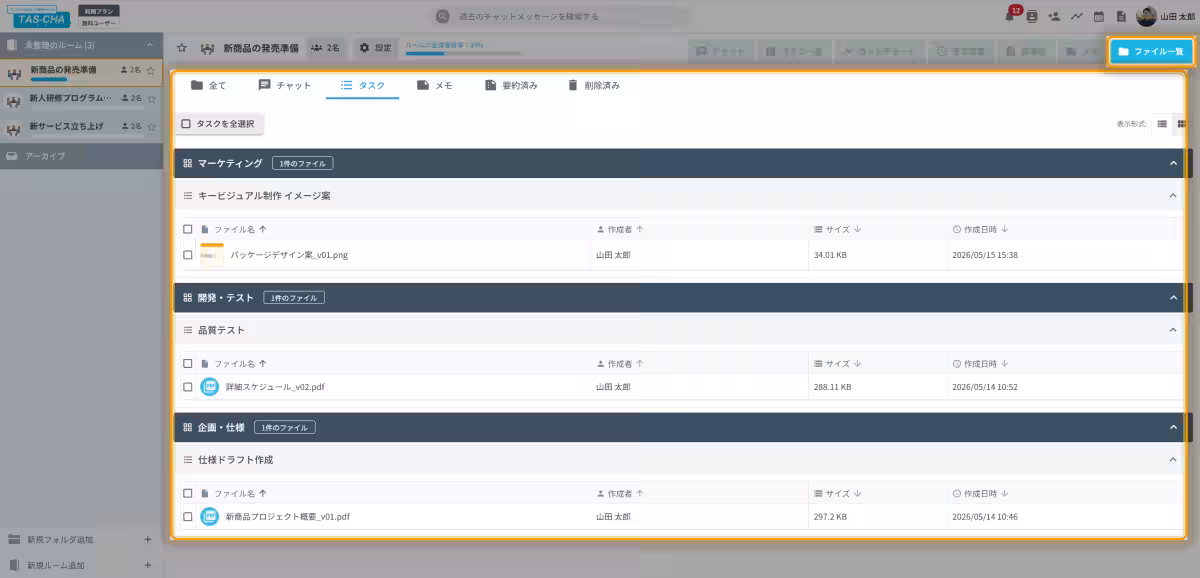The image size is (1200, 578).
Task: Click plus icon beside 新規フォルダ追加
Action: [x=148, y=540]
